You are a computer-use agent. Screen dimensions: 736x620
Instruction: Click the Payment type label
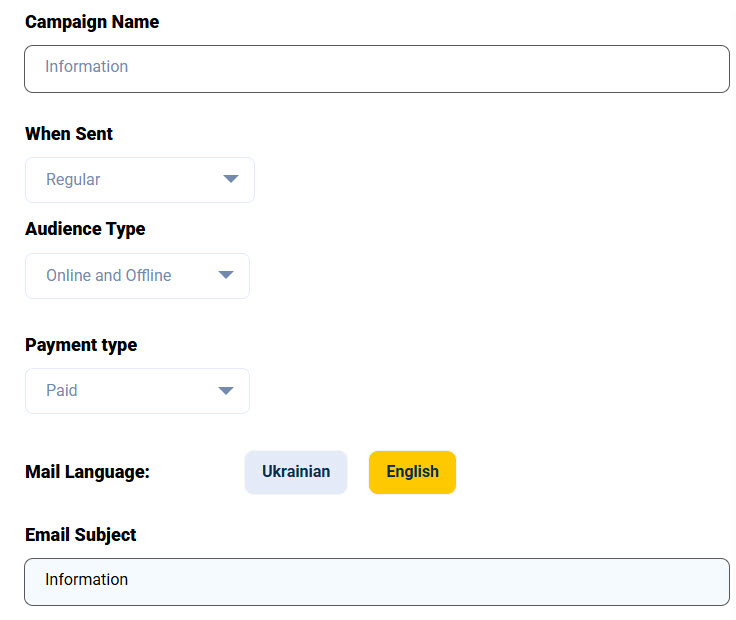(81, 345)
